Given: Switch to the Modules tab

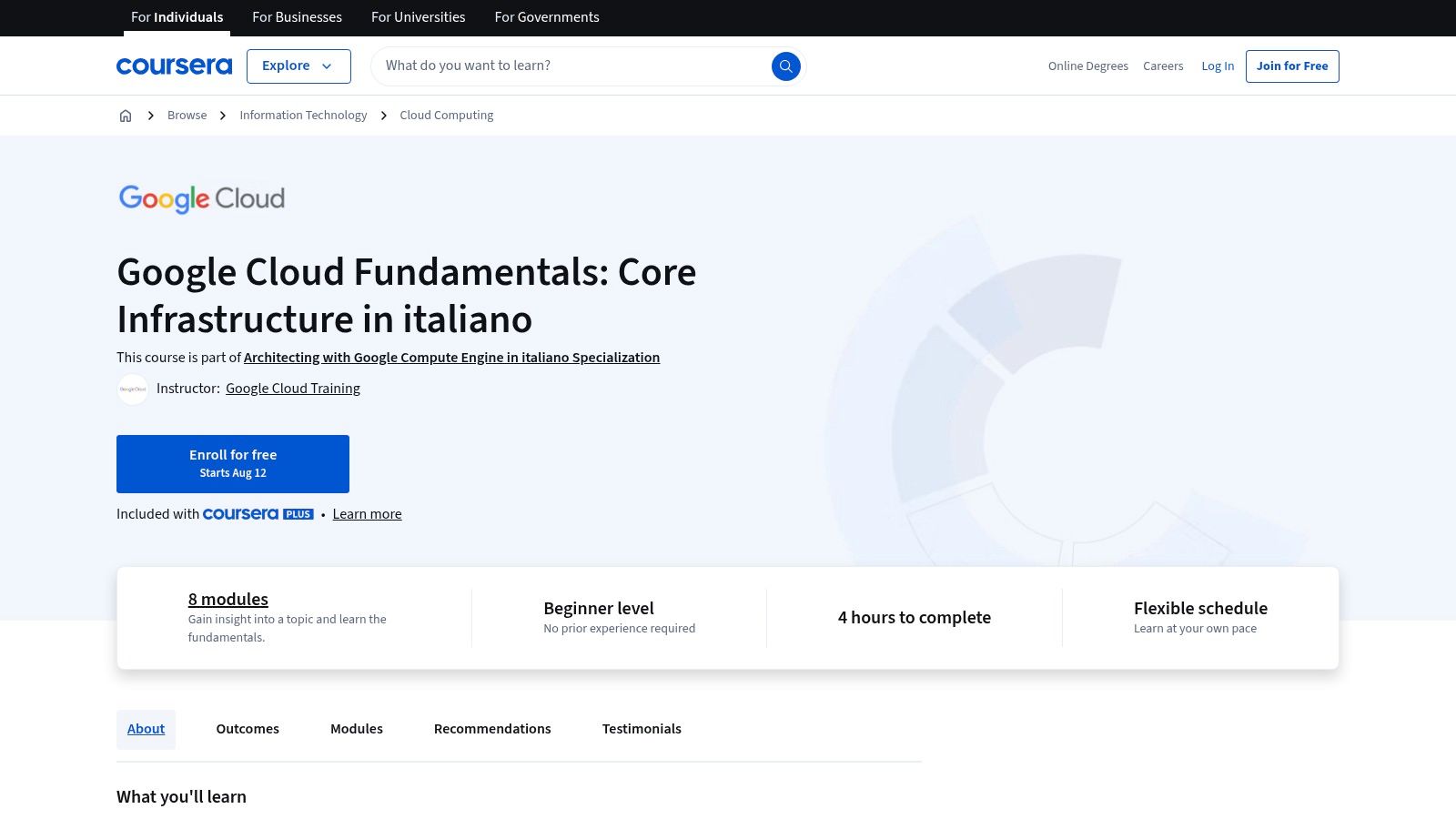Looking at the screenshot, I should point(357,729).
